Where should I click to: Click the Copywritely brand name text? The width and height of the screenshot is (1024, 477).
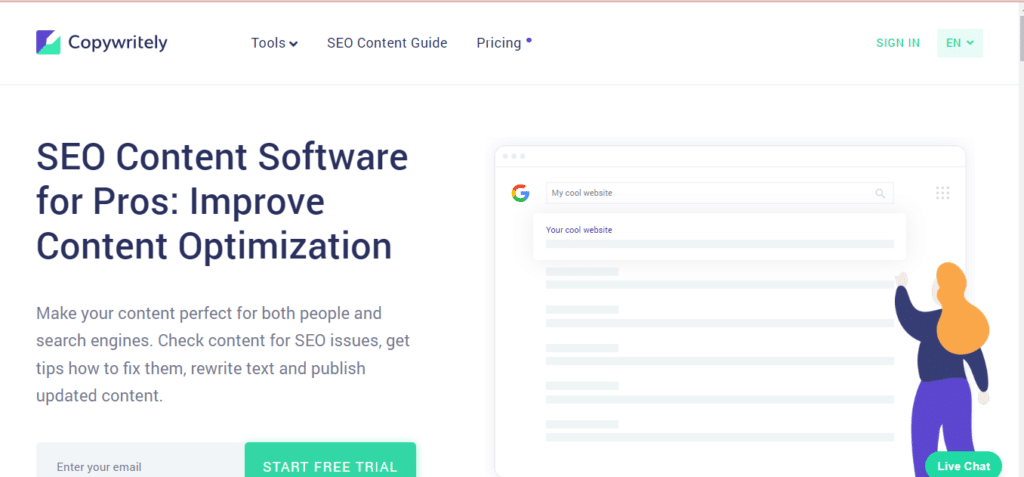point(117,42)
